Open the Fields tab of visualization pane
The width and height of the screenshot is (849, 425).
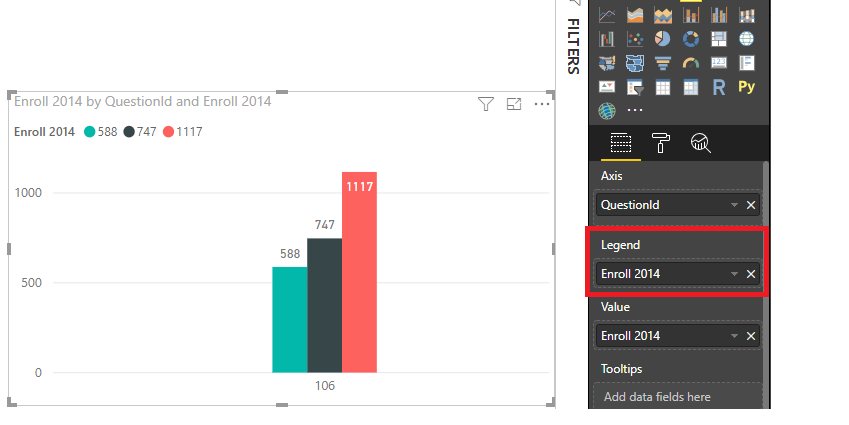tap(621, 143)
